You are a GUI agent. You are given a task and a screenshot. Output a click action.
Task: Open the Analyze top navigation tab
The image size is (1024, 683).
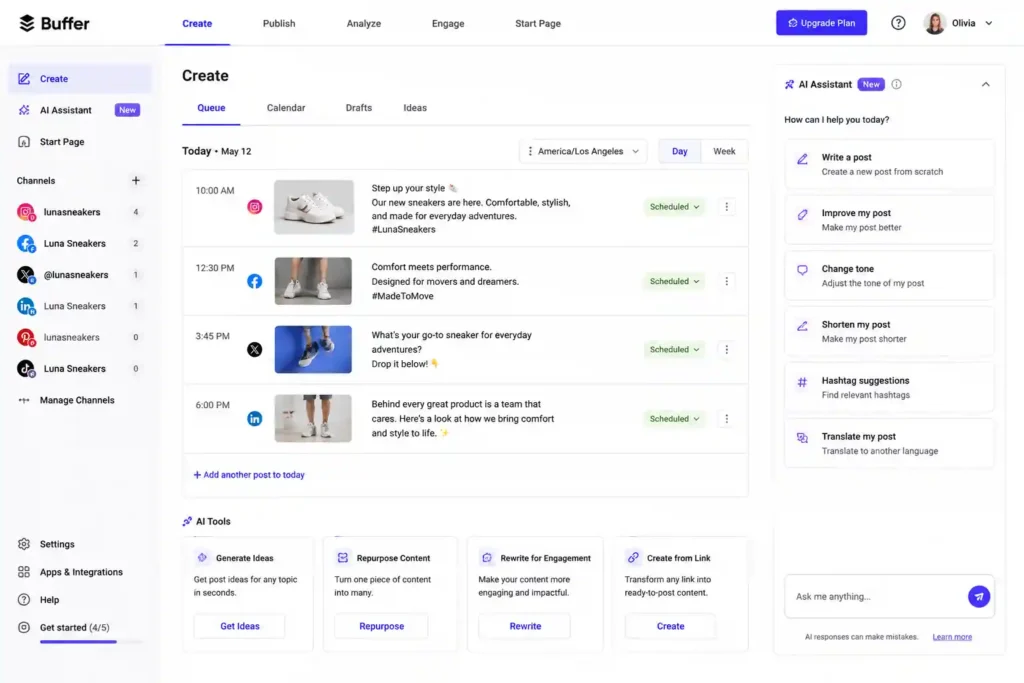pyautogui.click(x=364, y=24)
